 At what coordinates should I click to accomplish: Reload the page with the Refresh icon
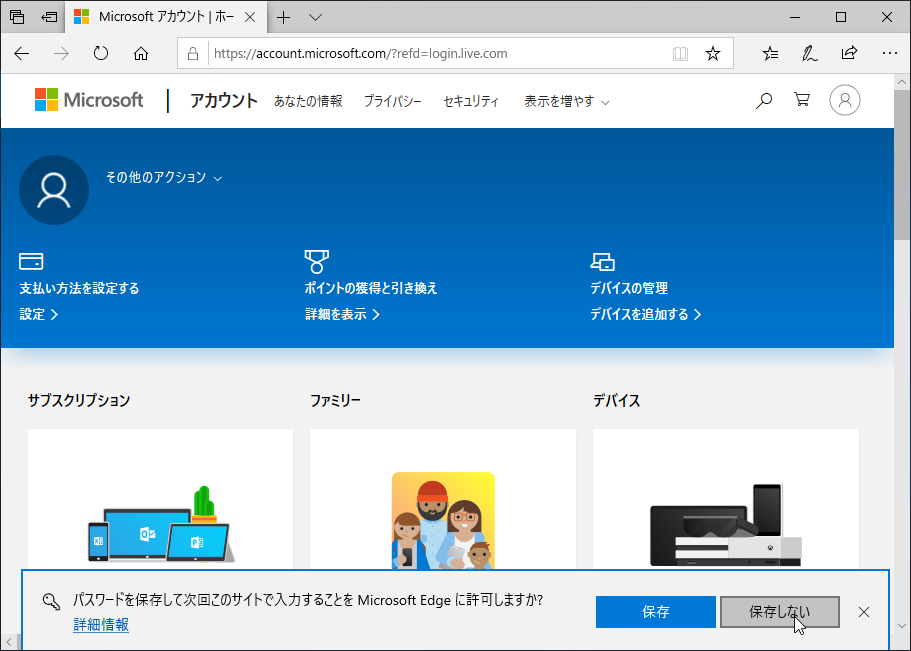(x=101, y=54)
